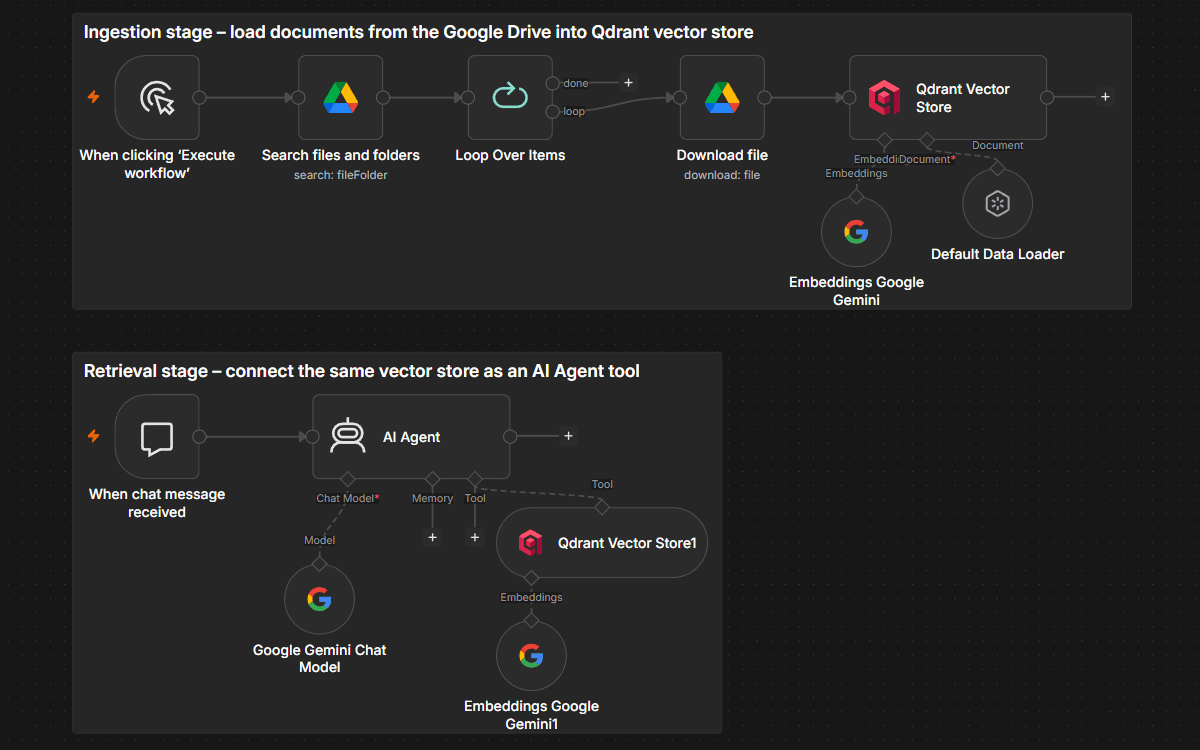
Task: Select the Ingestion stage sticky note title
Action: pyautogui.click(x=418, y=32)
